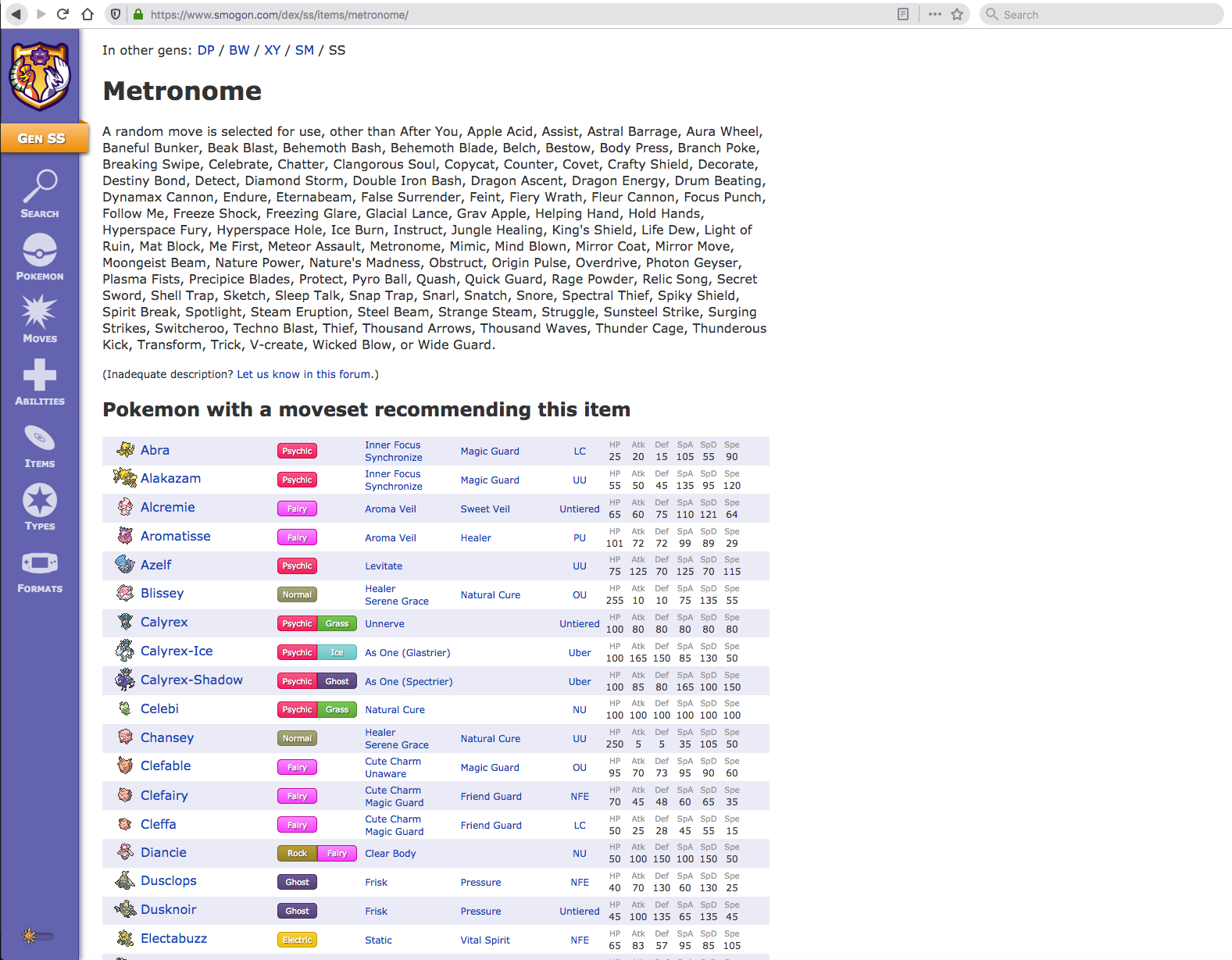Click Dusknoir's sprite icon

(125, 909)
